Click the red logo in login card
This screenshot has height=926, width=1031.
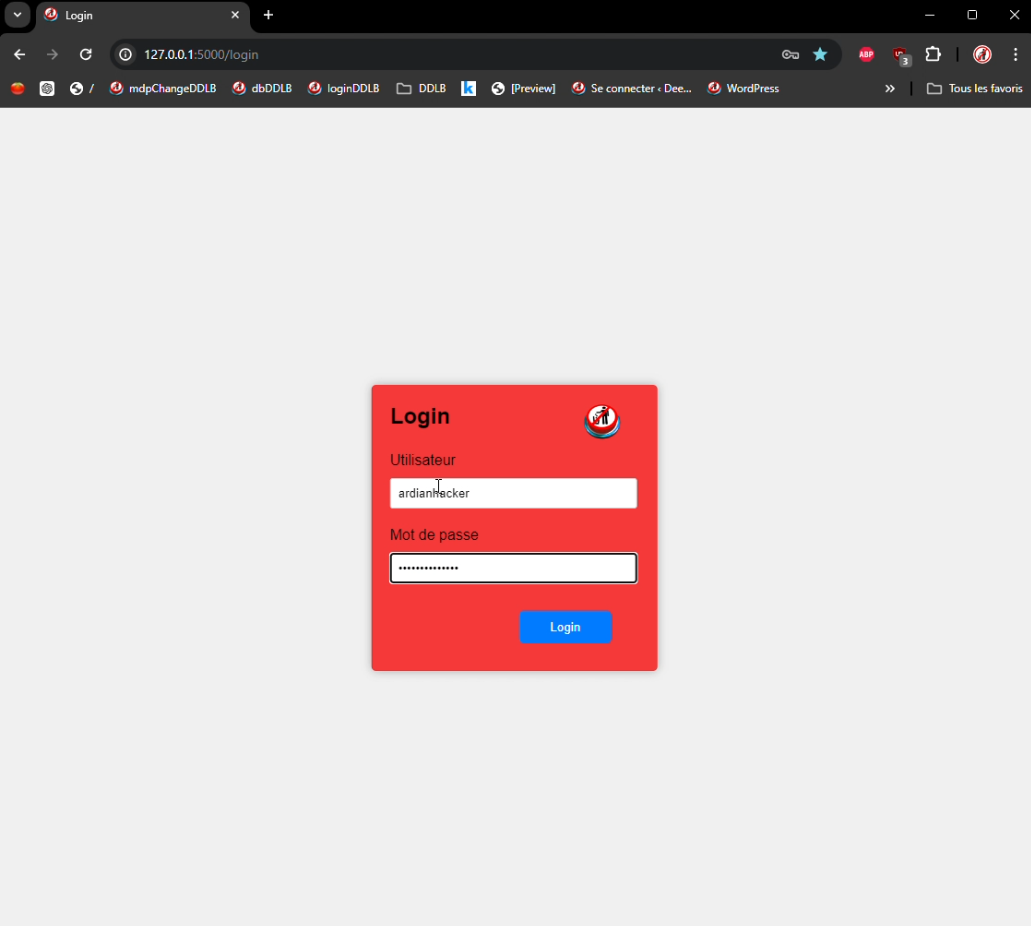(x=602, y=422)
